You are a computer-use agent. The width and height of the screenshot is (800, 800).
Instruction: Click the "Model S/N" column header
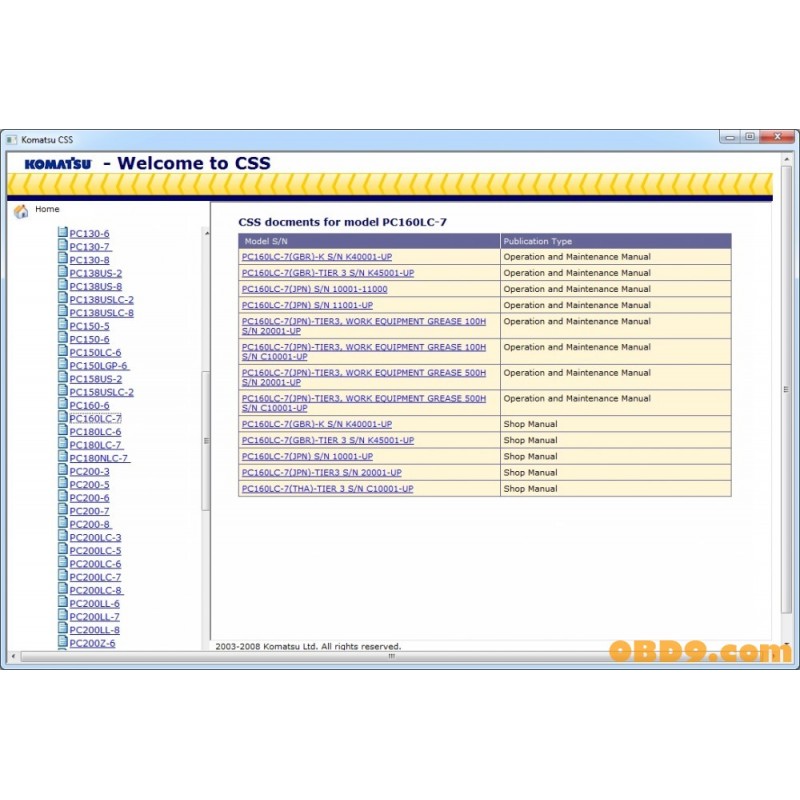pos(369,241)
